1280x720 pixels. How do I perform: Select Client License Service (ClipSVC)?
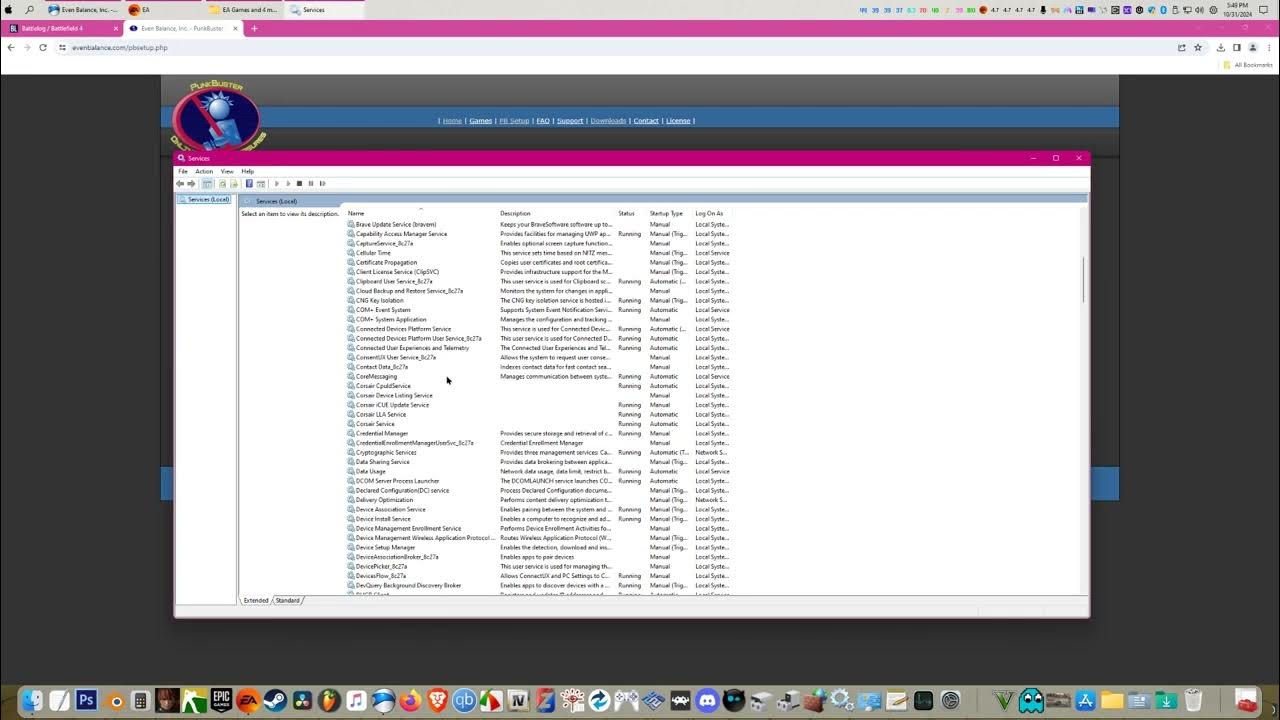coord(540,272)
